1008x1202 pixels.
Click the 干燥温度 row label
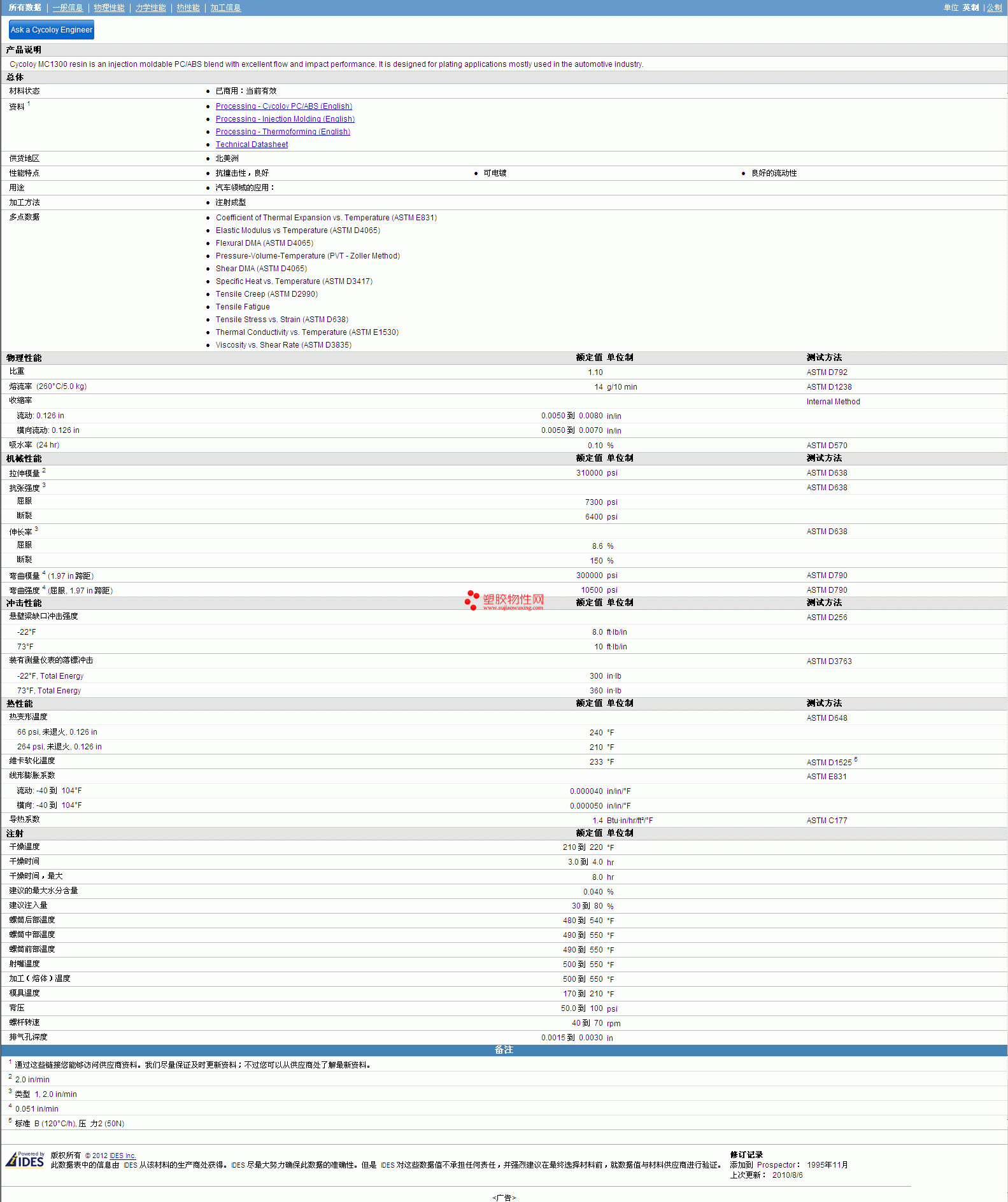coord(24,847)
